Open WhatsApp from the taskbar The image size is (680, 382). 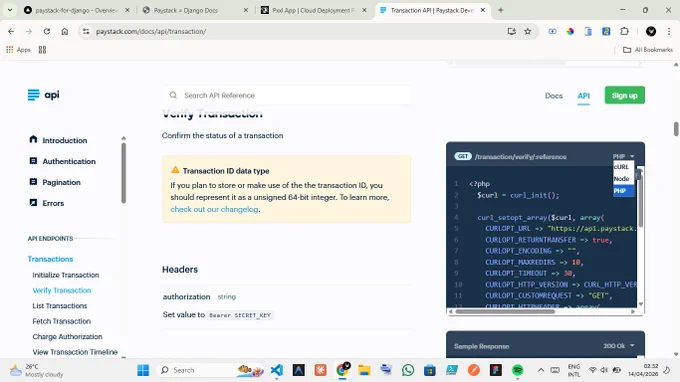[x=408, y=370]
